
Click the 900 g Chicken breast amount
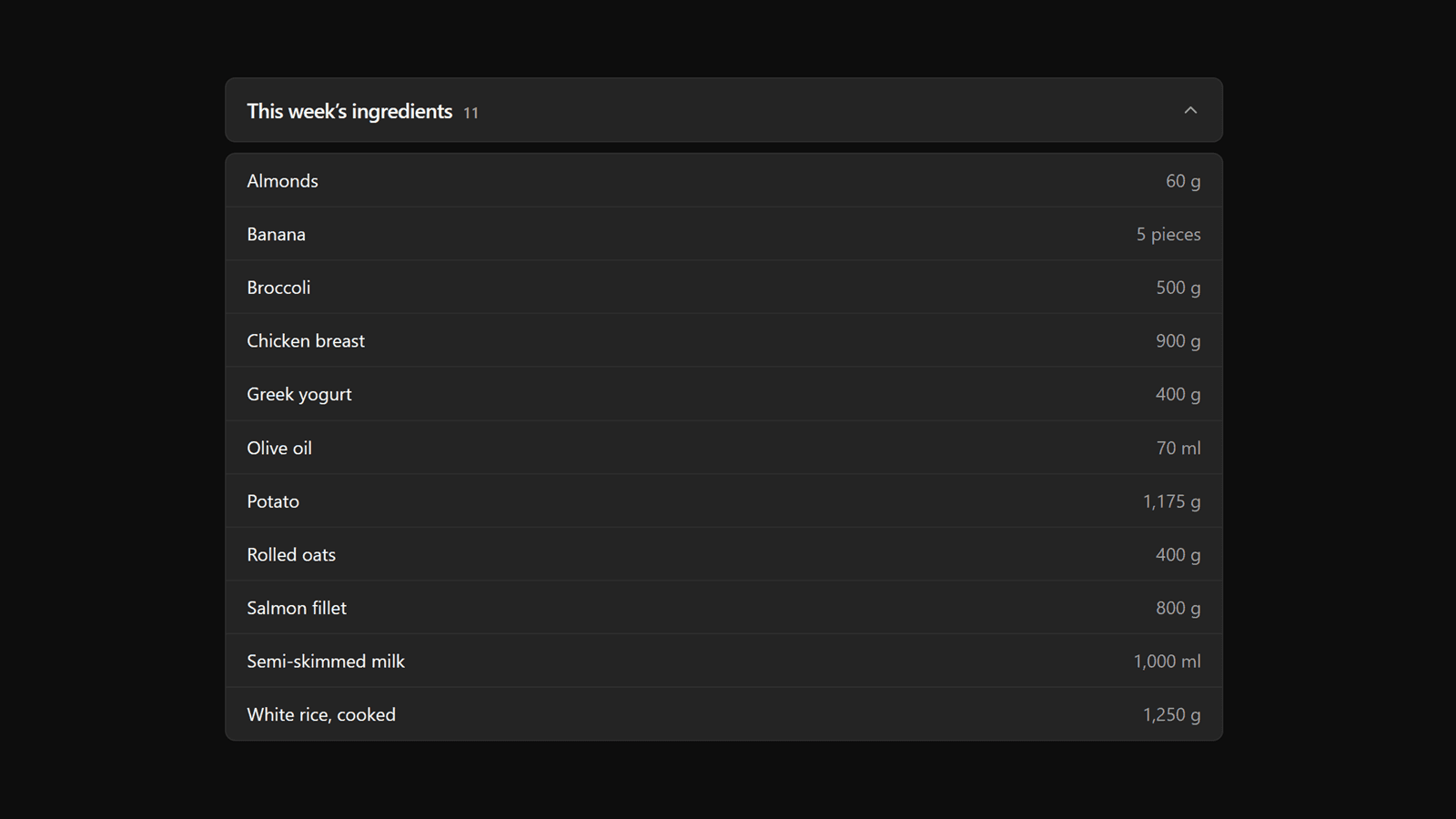1178,341
